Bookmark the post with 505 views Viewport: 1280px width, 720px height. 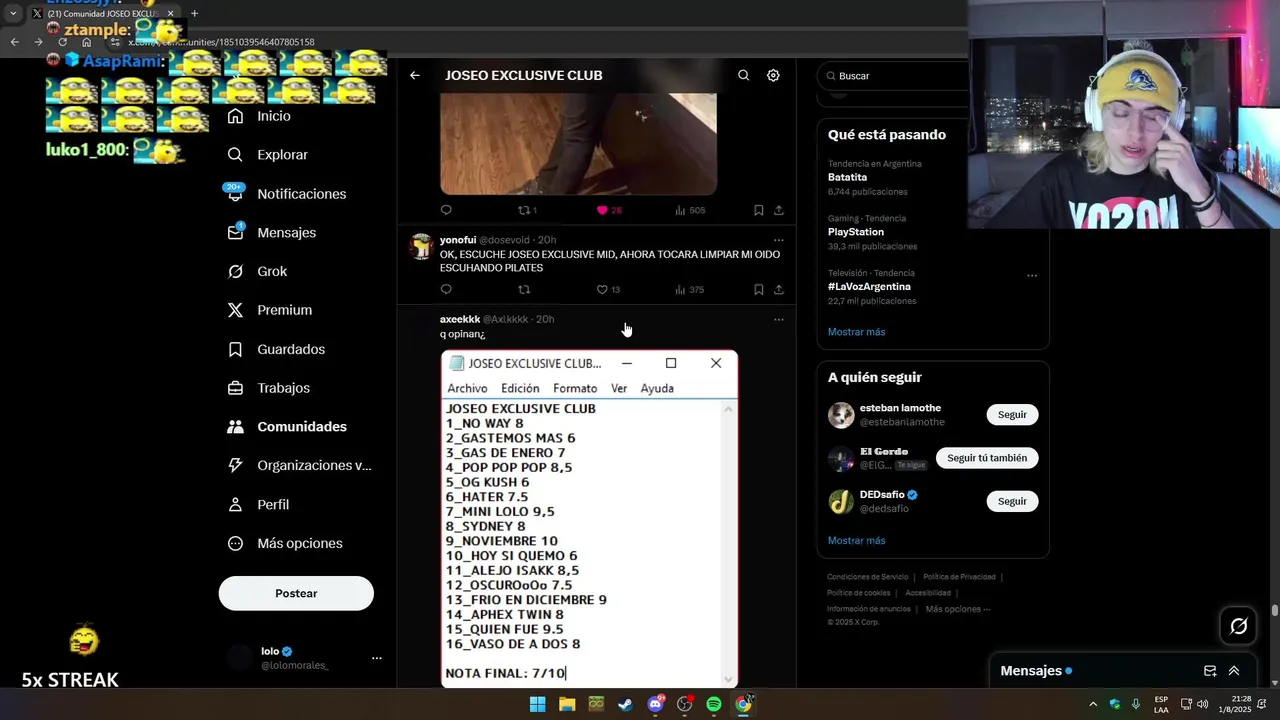(x=759, y=210)
